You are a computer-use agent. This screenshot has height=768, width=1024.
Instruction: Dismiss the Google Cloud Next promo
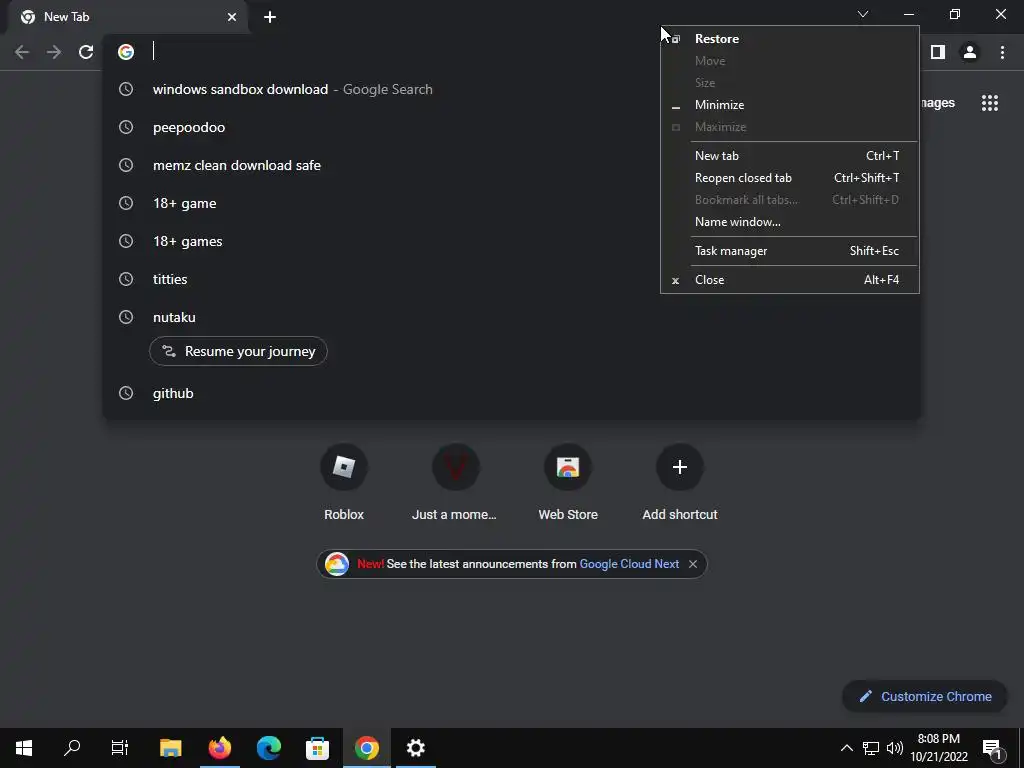pos(693,564)
